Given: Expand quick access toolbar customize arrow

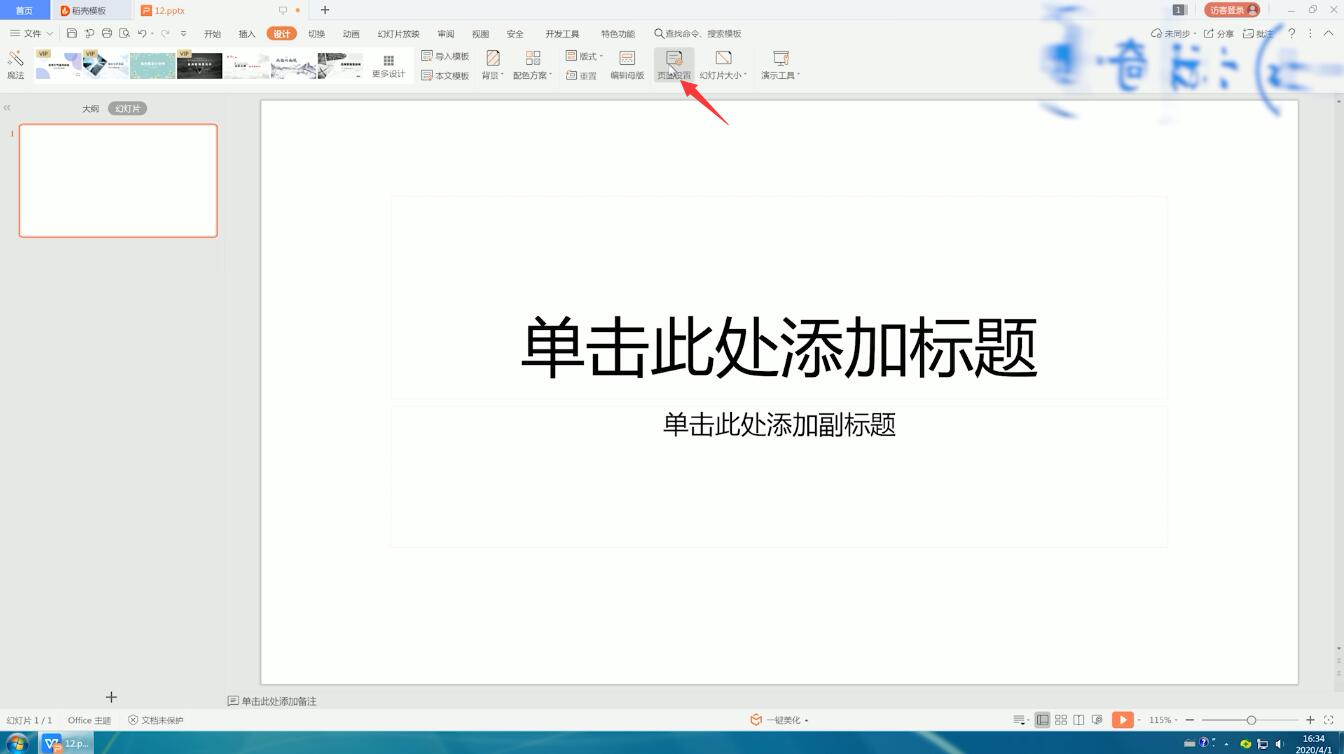Looking at the screenshot, I should pyautogui.click(x=183, y=34).
